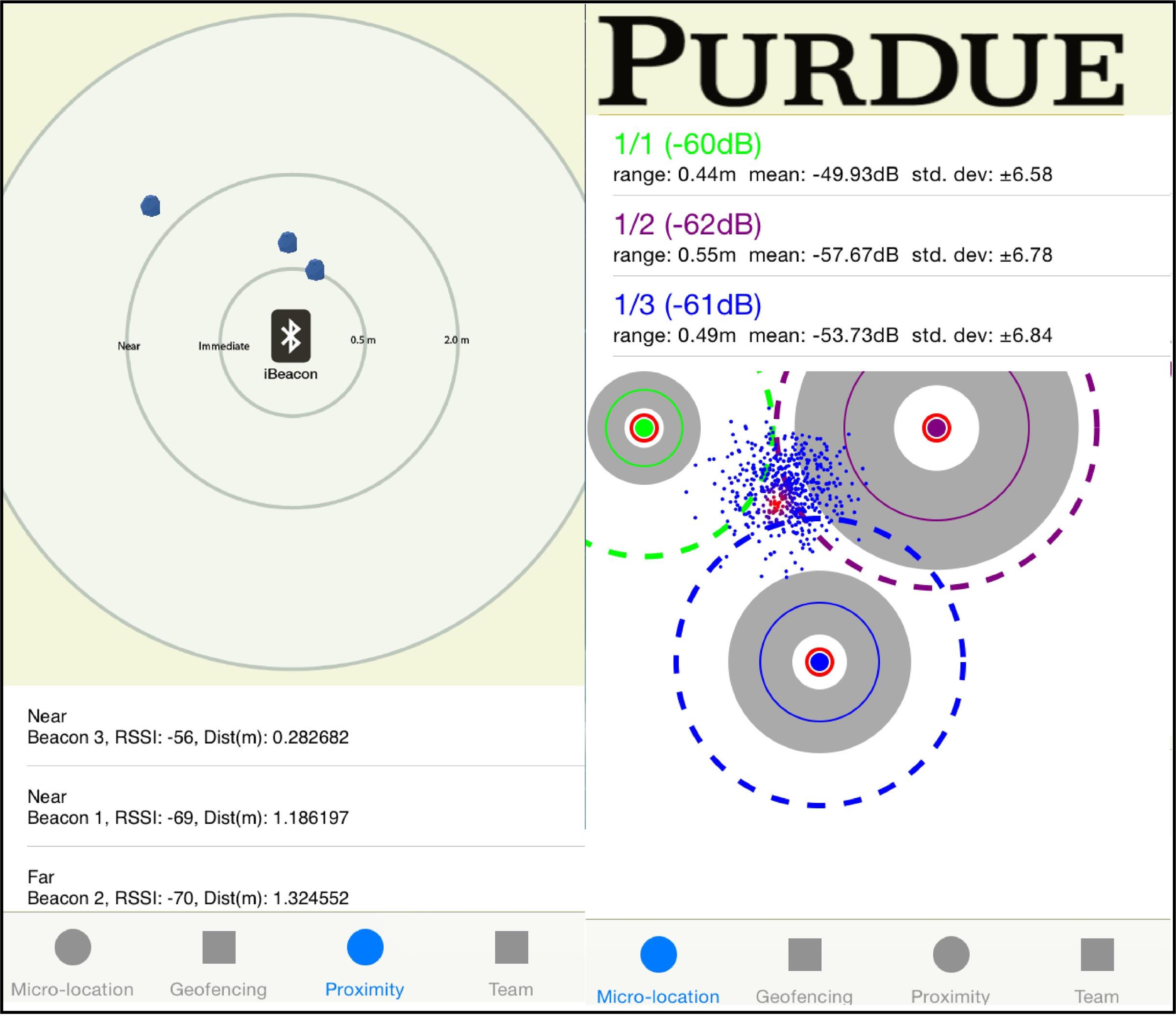Image resolution: width=1176 pixels, height=1015 pixels.
Task: Click the purple beacon center dot
Action: click(x=936, y=427)
